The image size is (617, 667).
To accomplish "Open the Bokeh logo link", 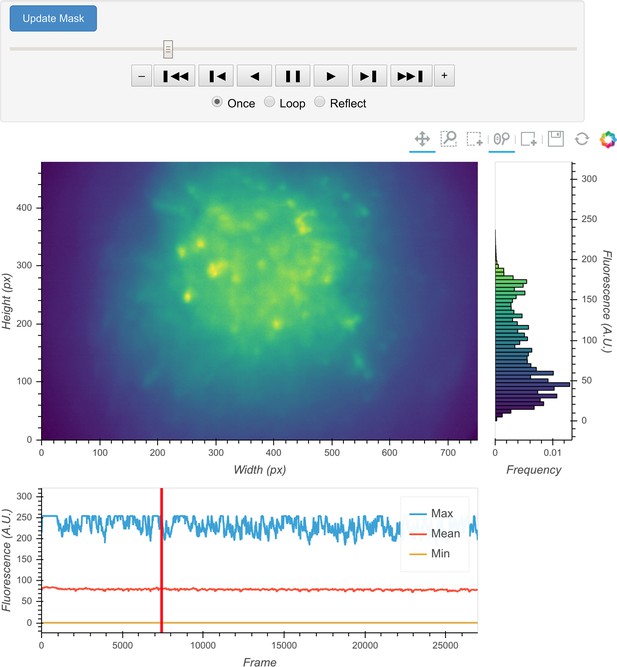I will coord(608,139).
